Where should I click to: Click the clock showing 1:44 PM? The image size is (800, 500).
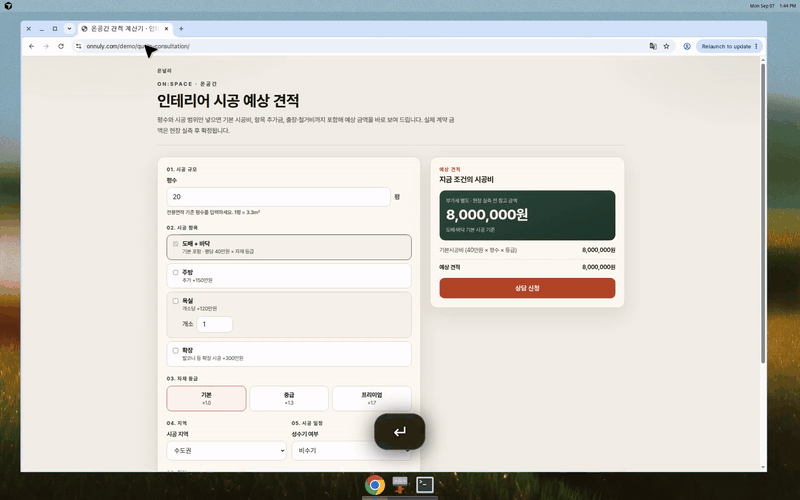788,6
